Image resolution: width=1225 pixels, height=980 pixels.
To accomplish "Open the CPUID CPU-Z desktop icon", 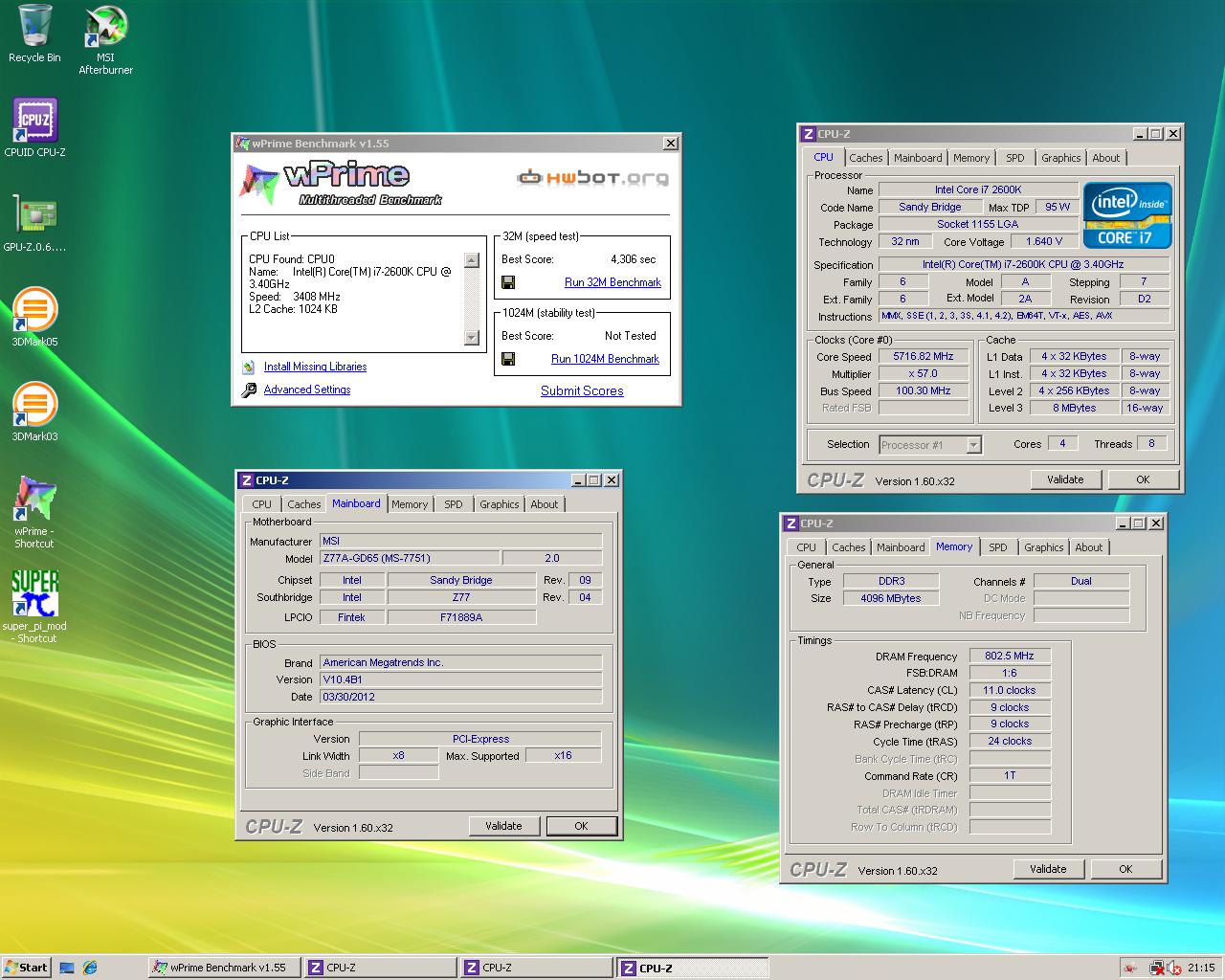I will click(x=35, y=122).
